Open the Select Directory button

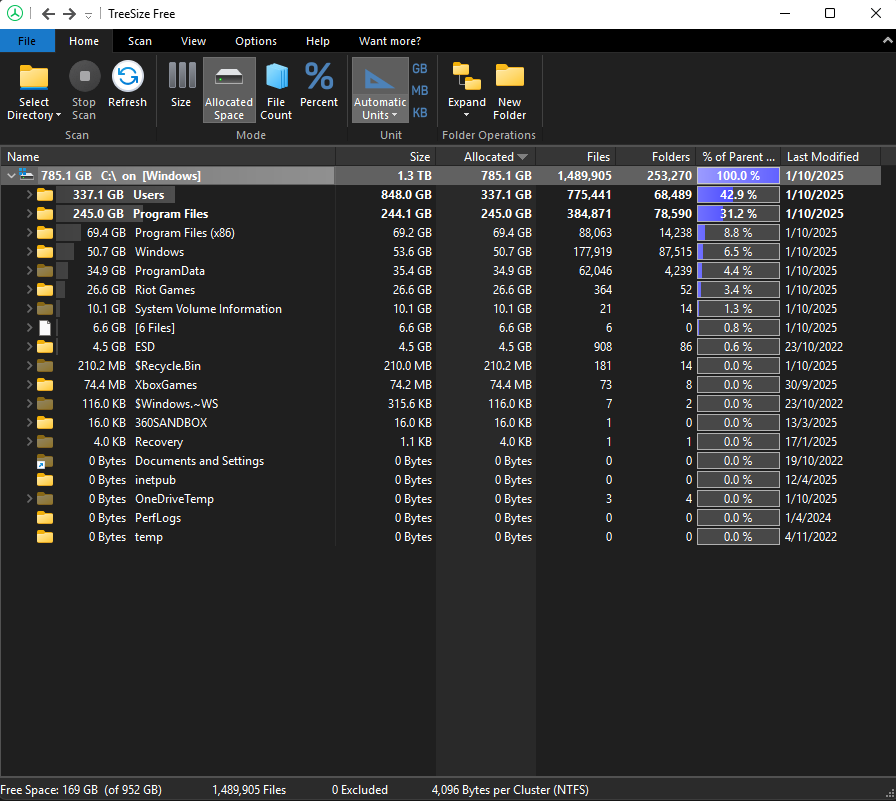pyautogui.click(x=34, y=91)
